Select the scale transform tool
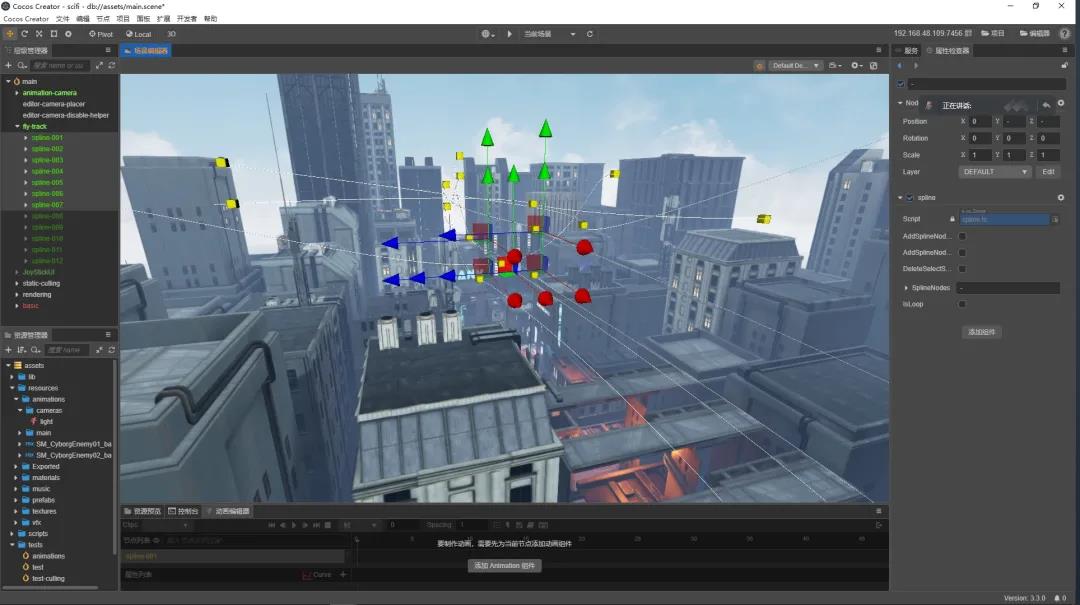The image size is (1080, 605). tap(39, 34)
